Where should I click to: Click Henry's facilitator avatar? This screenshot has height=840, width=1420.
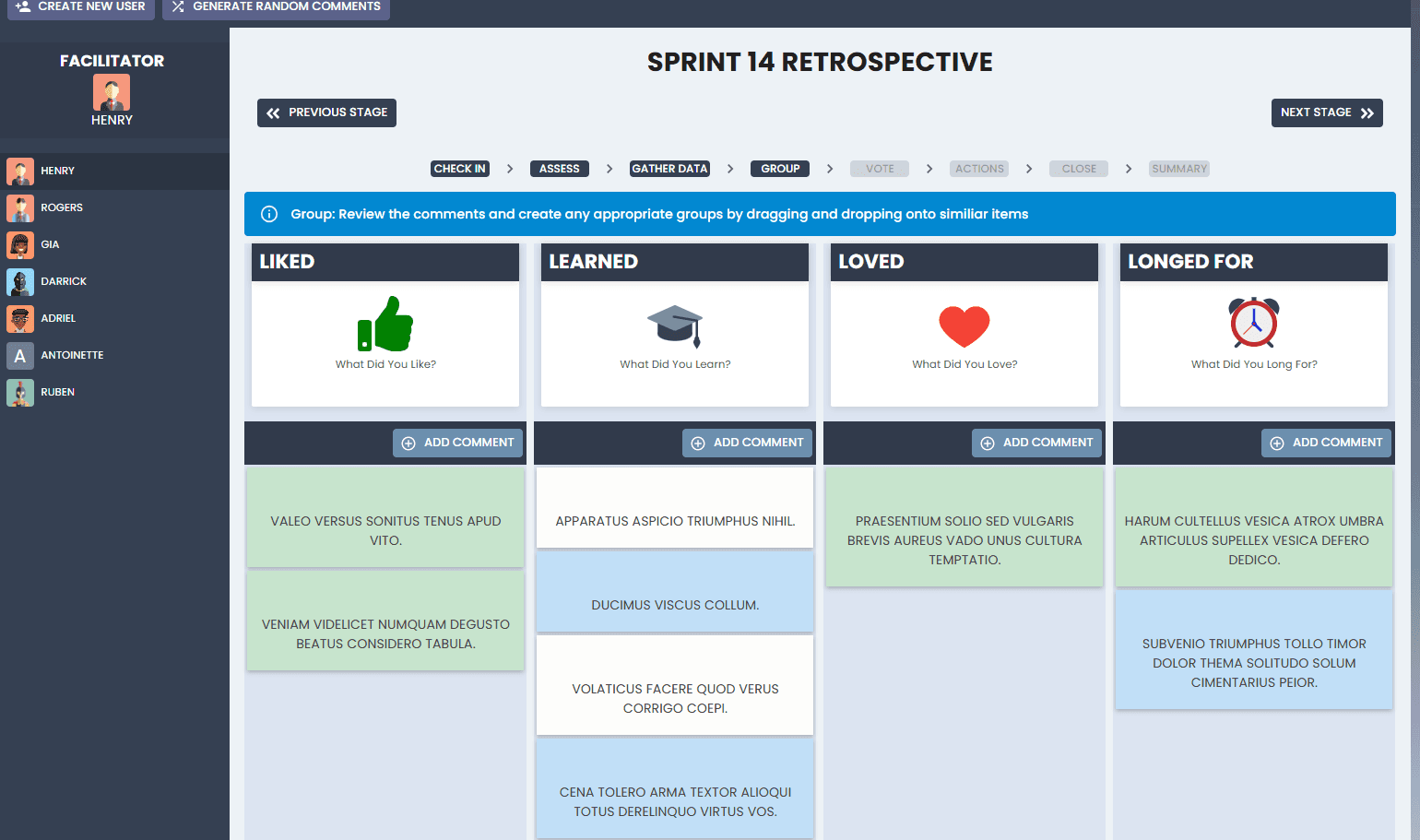coord(112,92)
